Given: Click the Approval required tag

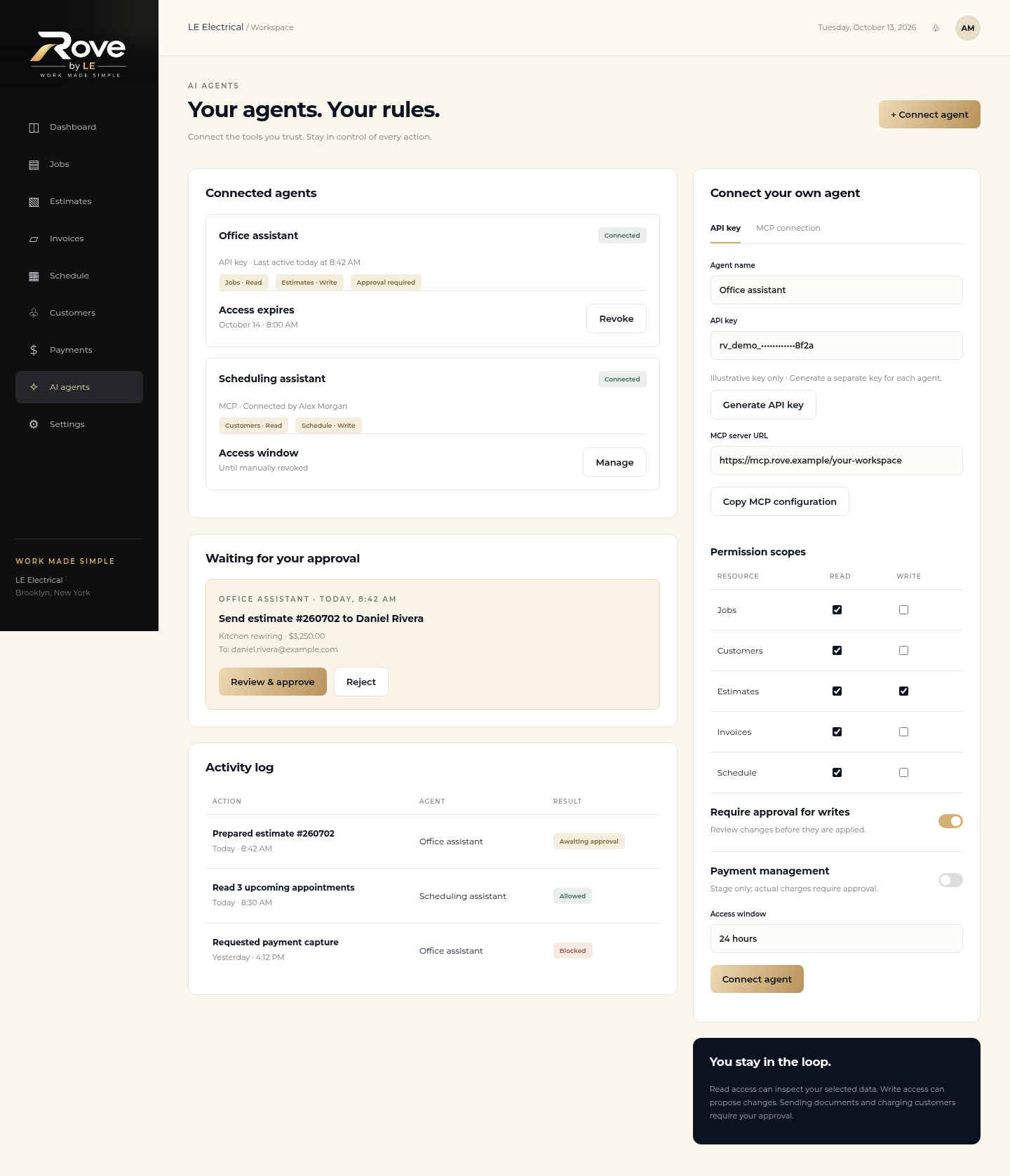Looking at the screenshot, I should click(x=386, y=283).
